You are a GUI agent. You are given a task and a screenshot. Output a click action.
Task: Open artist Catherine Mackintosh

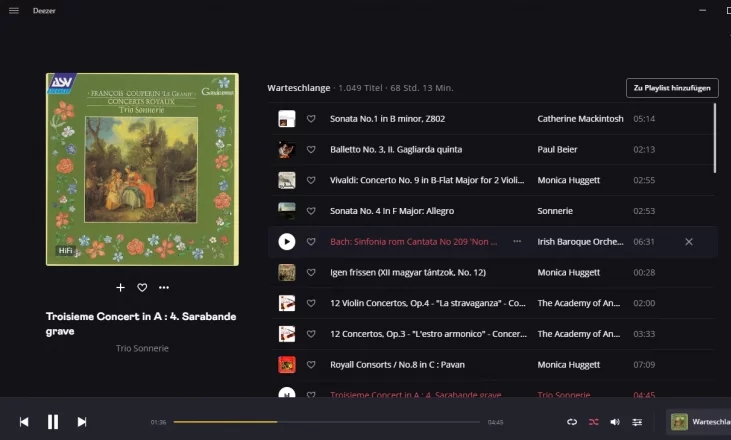(x=580, y=119)
